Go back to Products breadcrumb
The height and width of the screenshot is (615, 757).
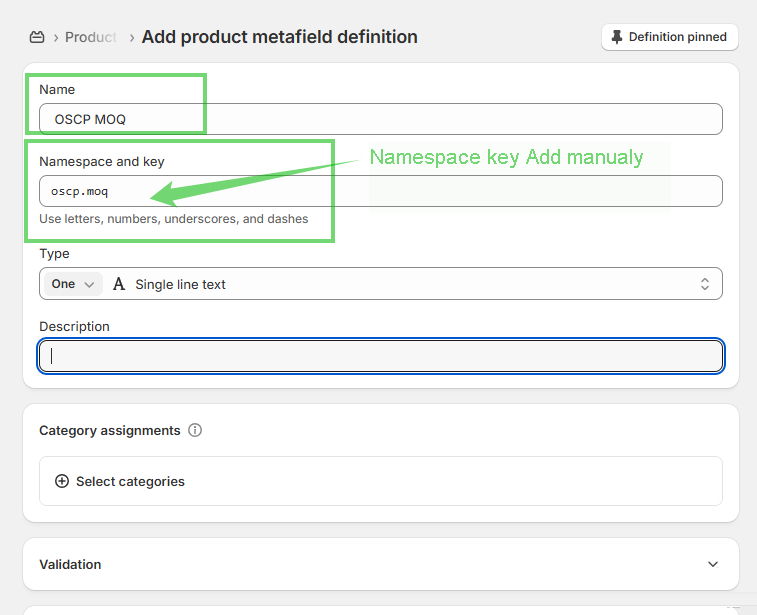(x=91, y=37)
